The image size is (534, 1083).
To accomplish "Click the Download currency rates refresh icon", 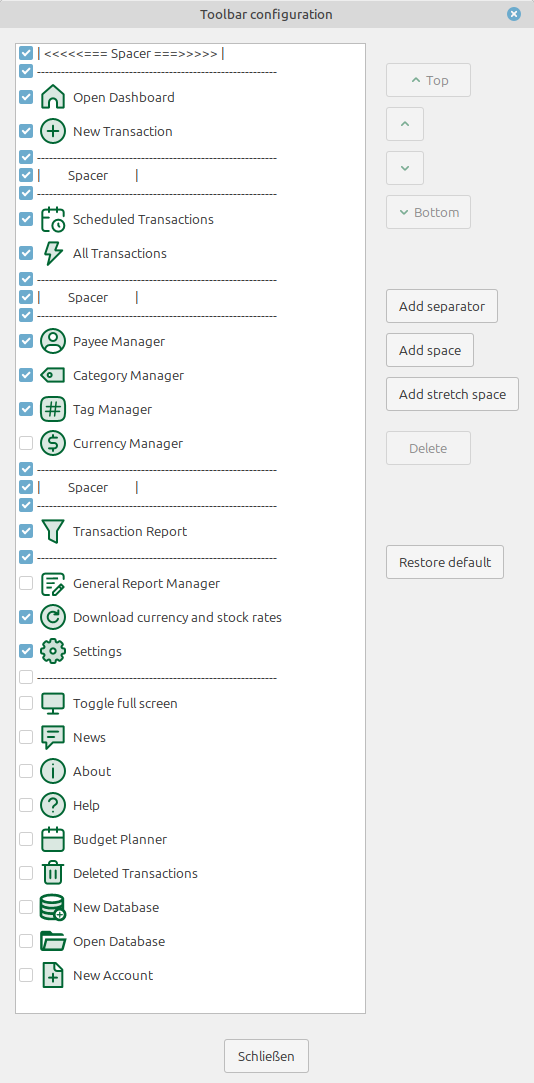I will [53, 617].
